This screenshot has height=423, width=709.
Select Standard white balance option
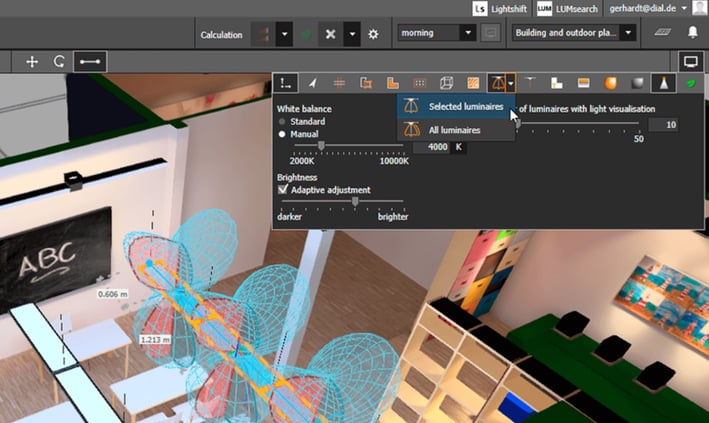(x=282, y=120)
